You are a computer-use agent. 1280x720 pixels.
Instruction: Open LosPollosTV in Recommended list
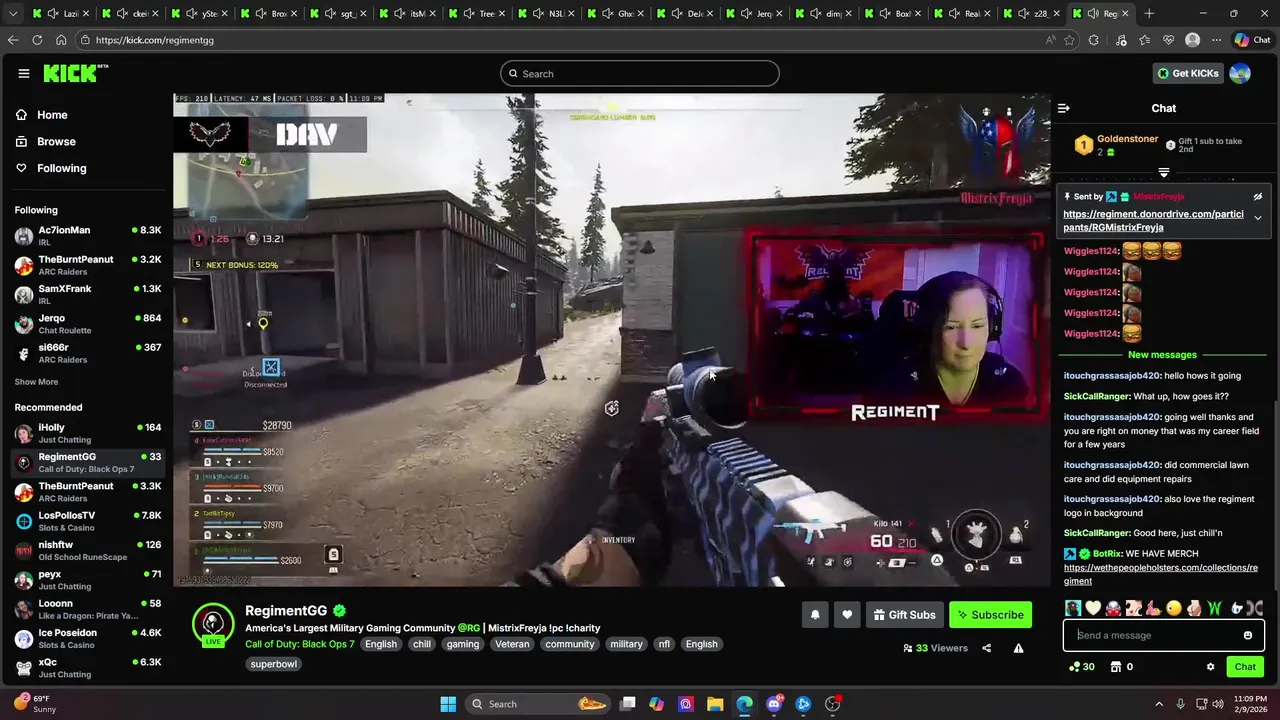coord(88,521)
